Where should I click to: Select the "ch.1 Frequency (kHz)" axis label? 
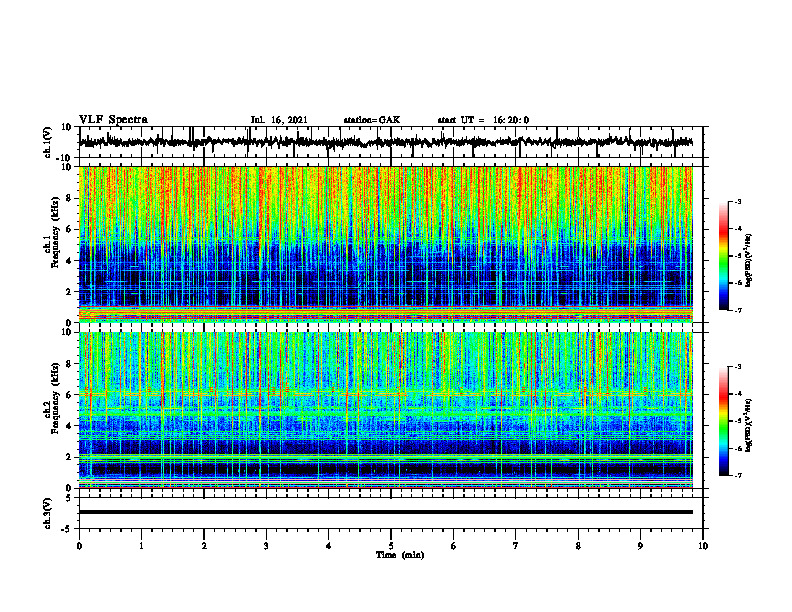(51, 244)
